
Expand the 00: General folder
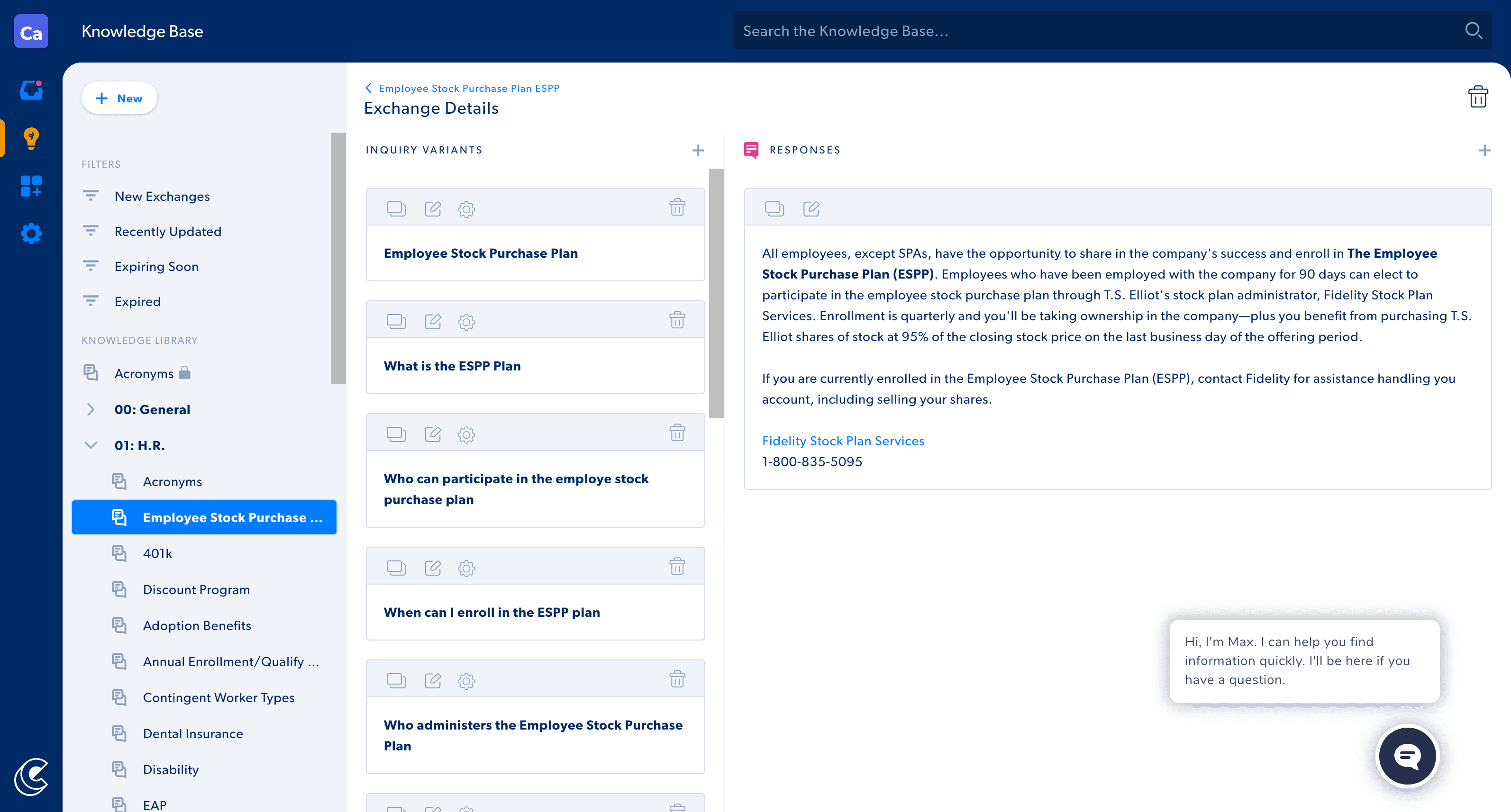click(x=91, y=410)
